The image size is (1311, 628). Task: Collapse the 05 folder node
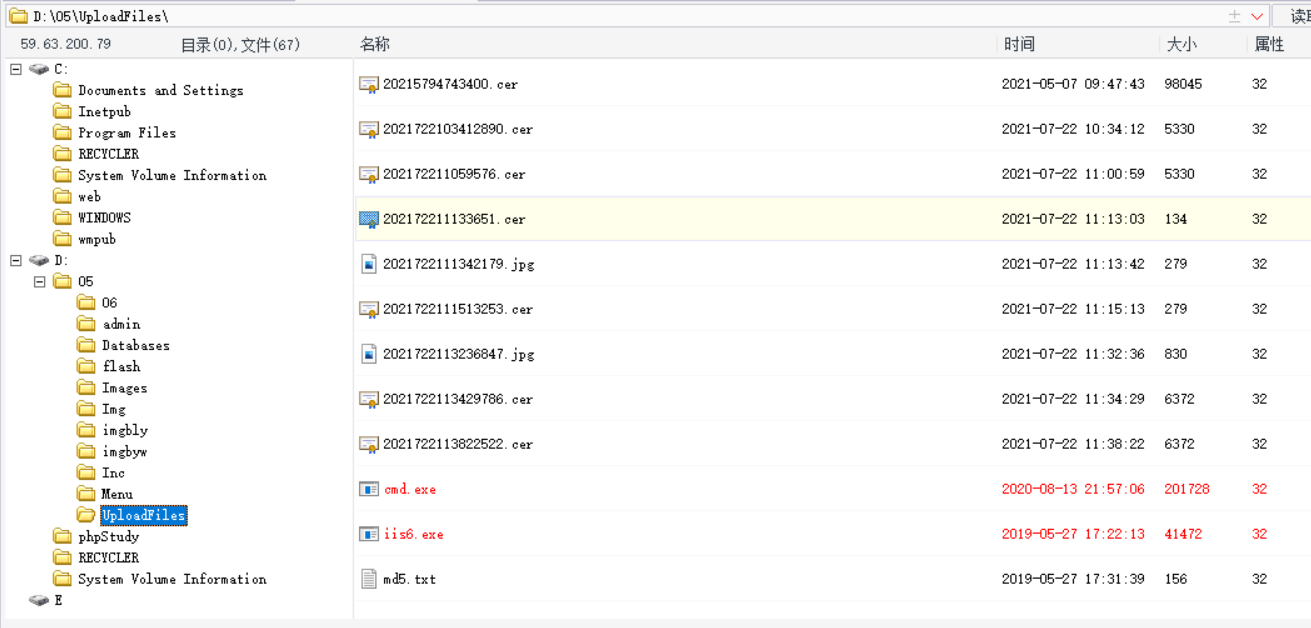pos(39,281)
